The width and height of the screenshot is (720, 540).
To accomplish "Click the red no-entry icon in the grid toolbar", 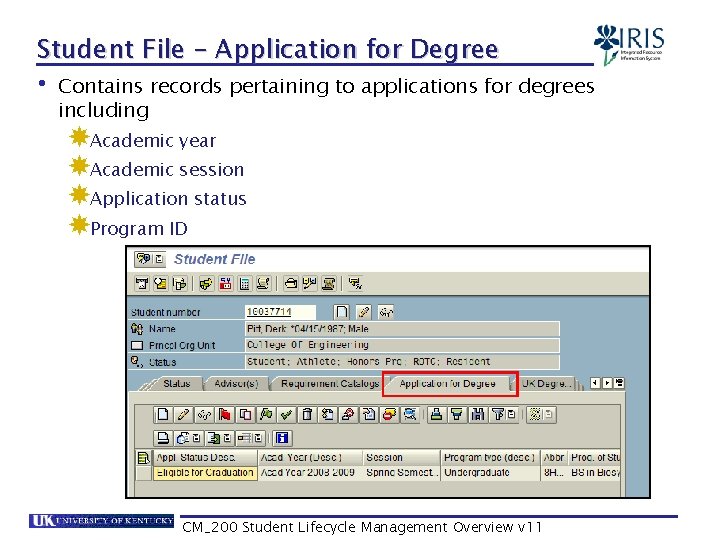I will click(389, 415).
